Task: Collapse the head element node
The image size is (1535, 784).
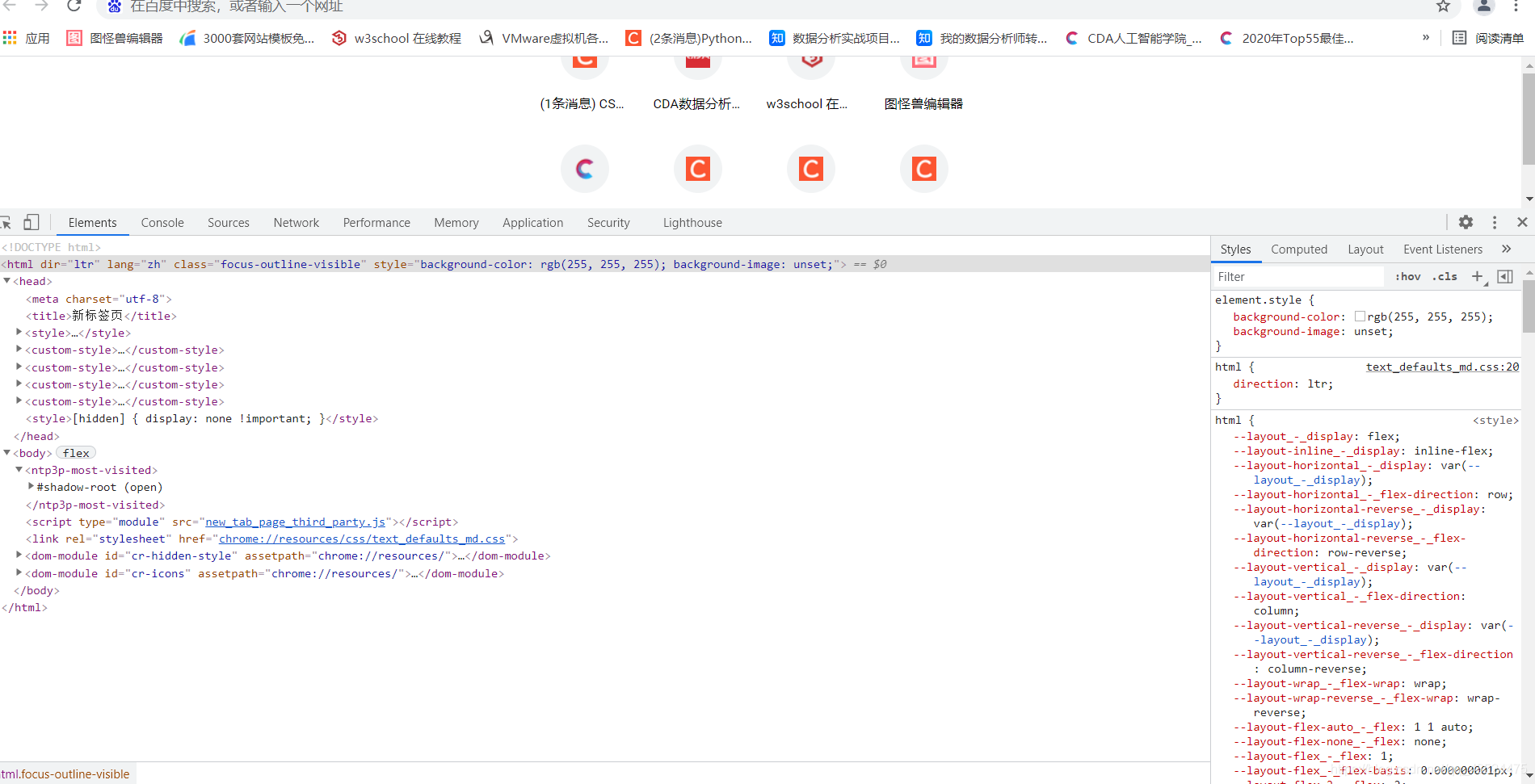Action: 7,281
